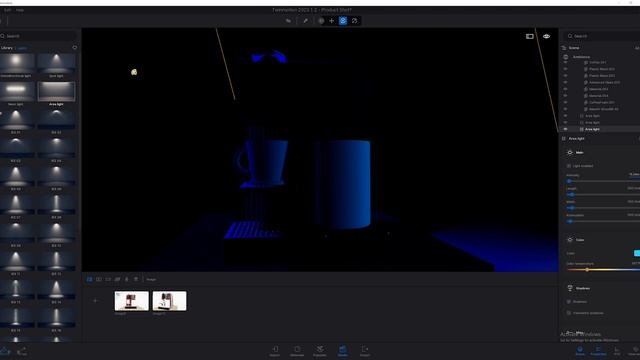Open the XYZ panel button at bottom right
This screenshot has width=640, height=360.
[617, 351]
